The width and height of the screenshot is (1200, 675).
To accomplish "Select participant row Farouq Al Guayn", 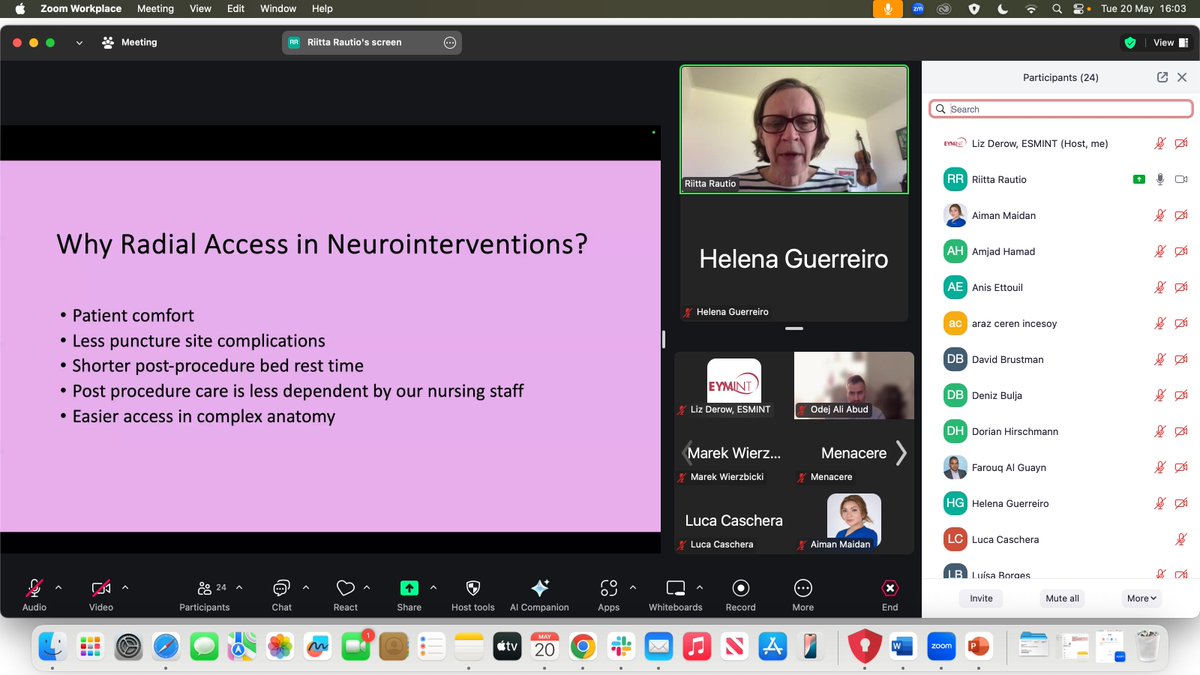I will (x=1061, y=467).
